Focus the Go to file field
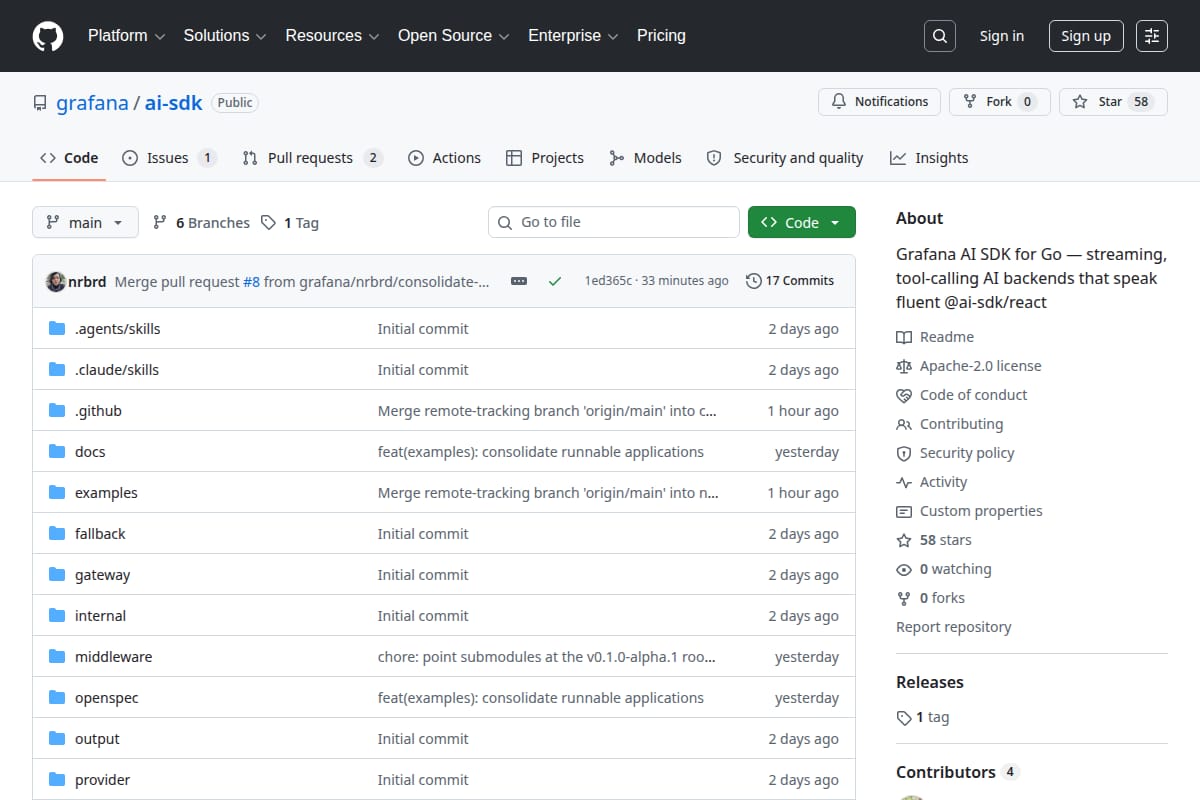Viewport: 1200px width, 800px height. click(614, 222)
